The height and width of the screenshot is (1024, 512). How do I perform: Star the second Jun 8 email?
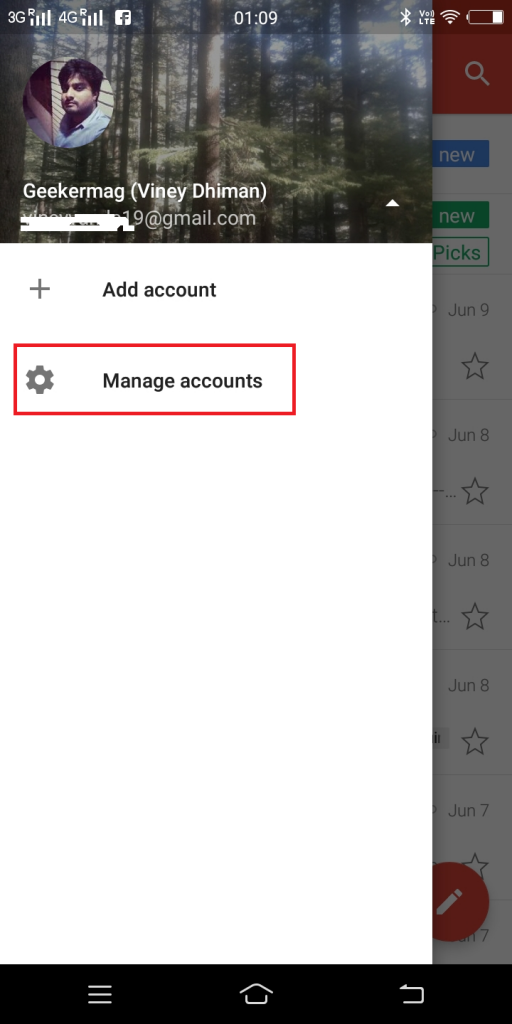tap(475, 616)
